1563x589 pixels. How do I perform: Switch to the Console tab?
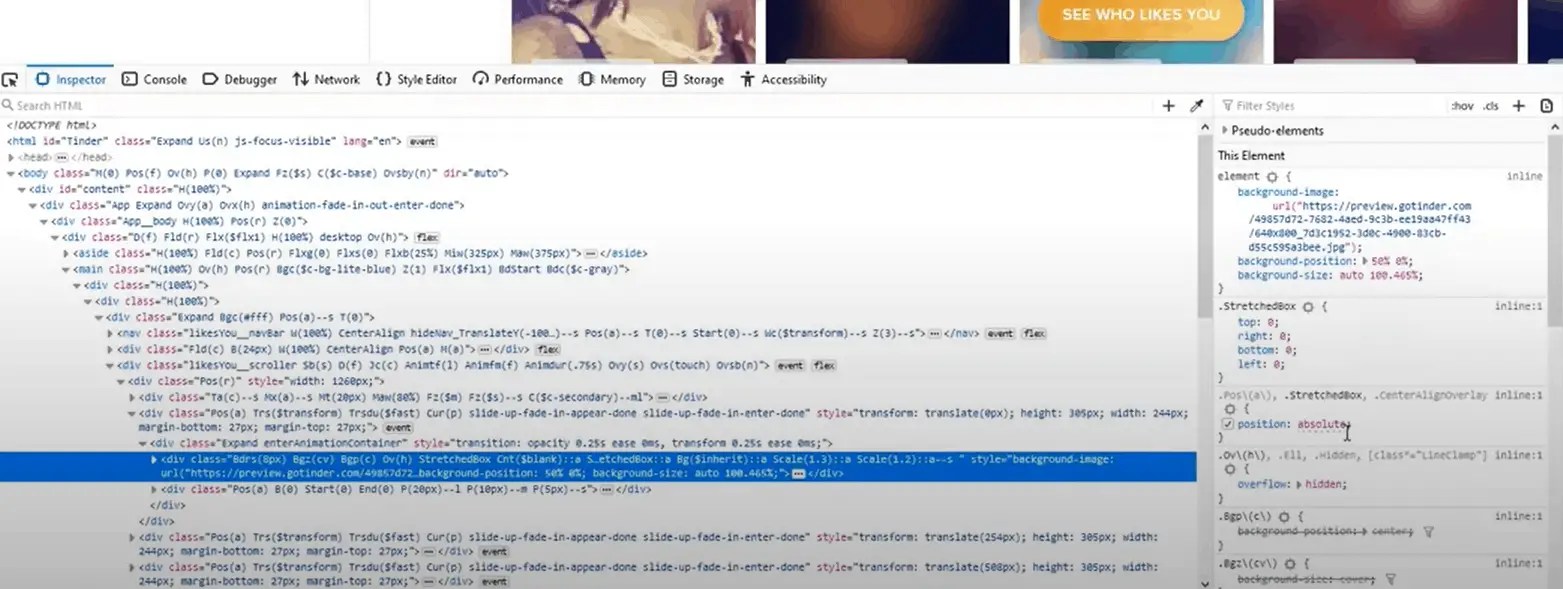click(154, 79)
